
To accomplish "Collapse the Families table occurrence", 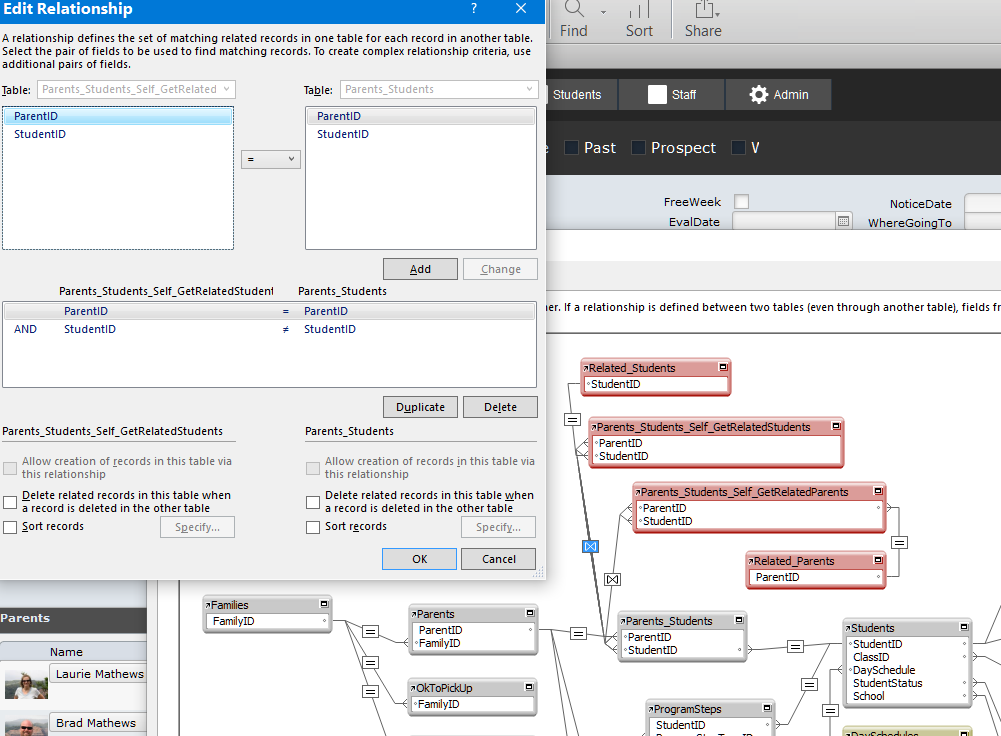I will (324, 604).
